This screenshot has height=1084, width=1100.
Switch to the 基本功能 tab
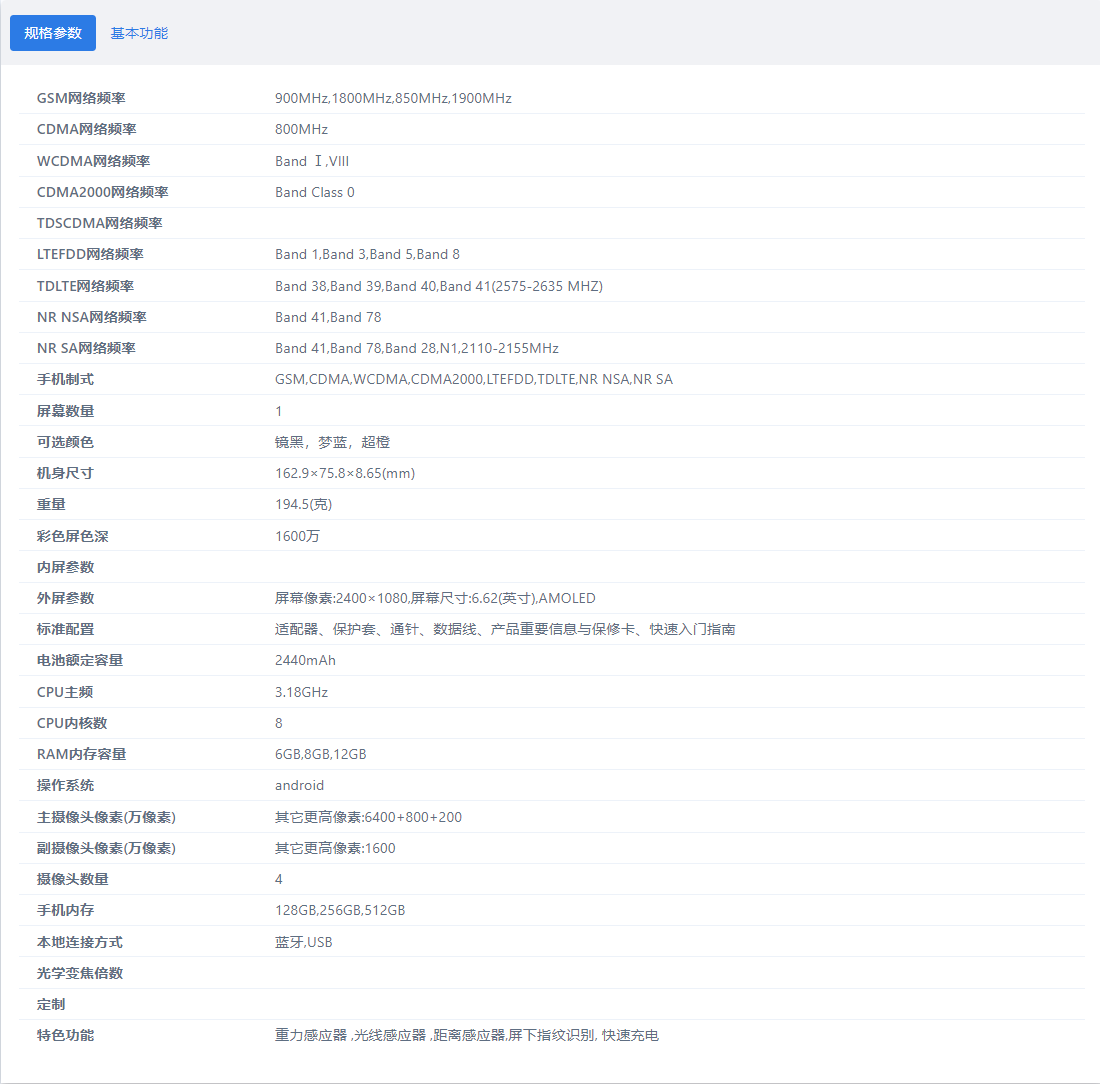click(139, 33)
